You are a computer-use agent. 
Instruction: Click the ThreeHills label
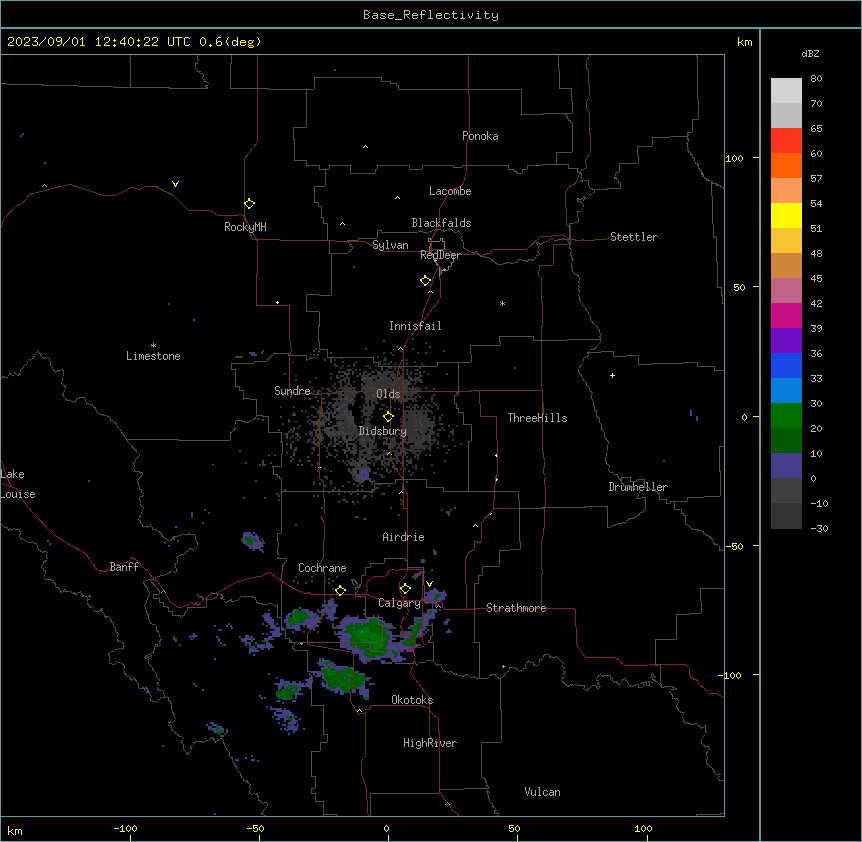point(538,418)
